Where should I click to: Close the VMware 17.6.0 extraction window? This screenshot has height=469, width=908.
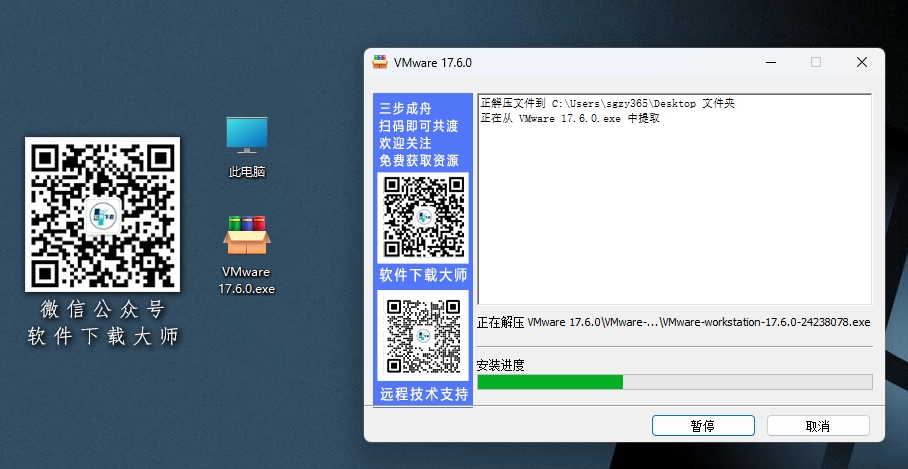(x=862, y=62)
